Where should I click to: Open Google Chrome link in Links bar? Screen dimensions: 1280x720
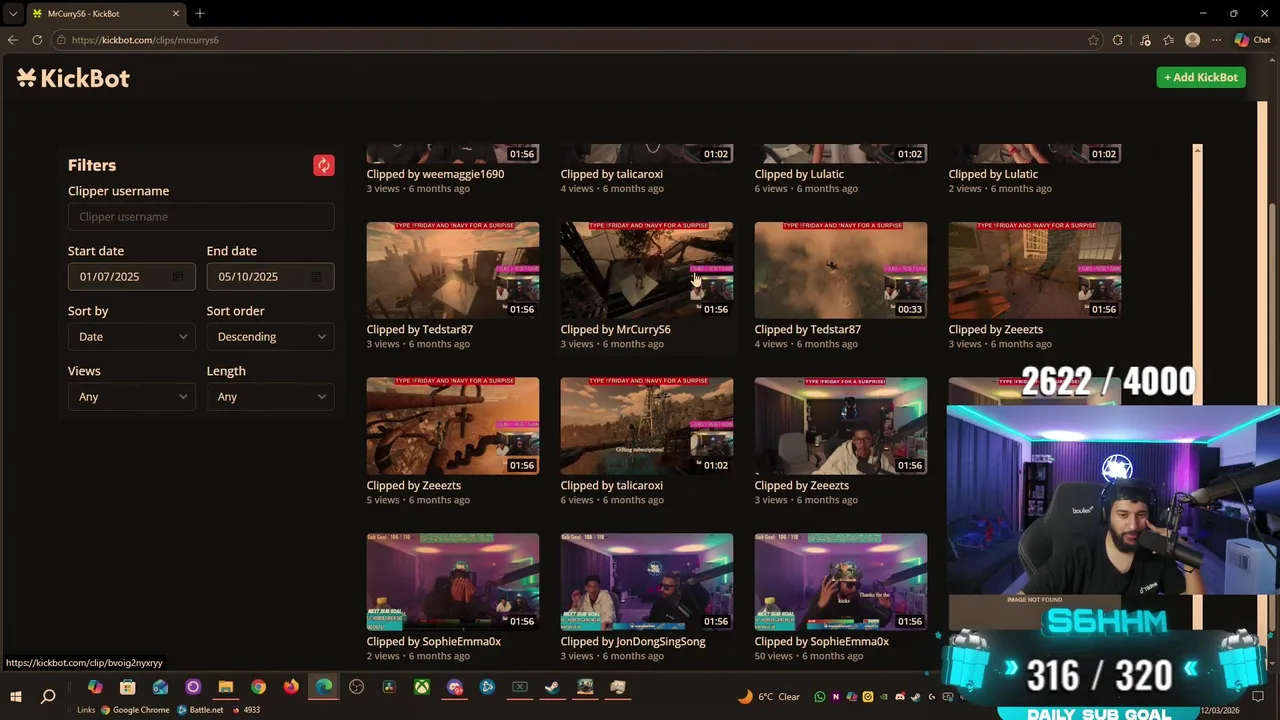[134, 710]
